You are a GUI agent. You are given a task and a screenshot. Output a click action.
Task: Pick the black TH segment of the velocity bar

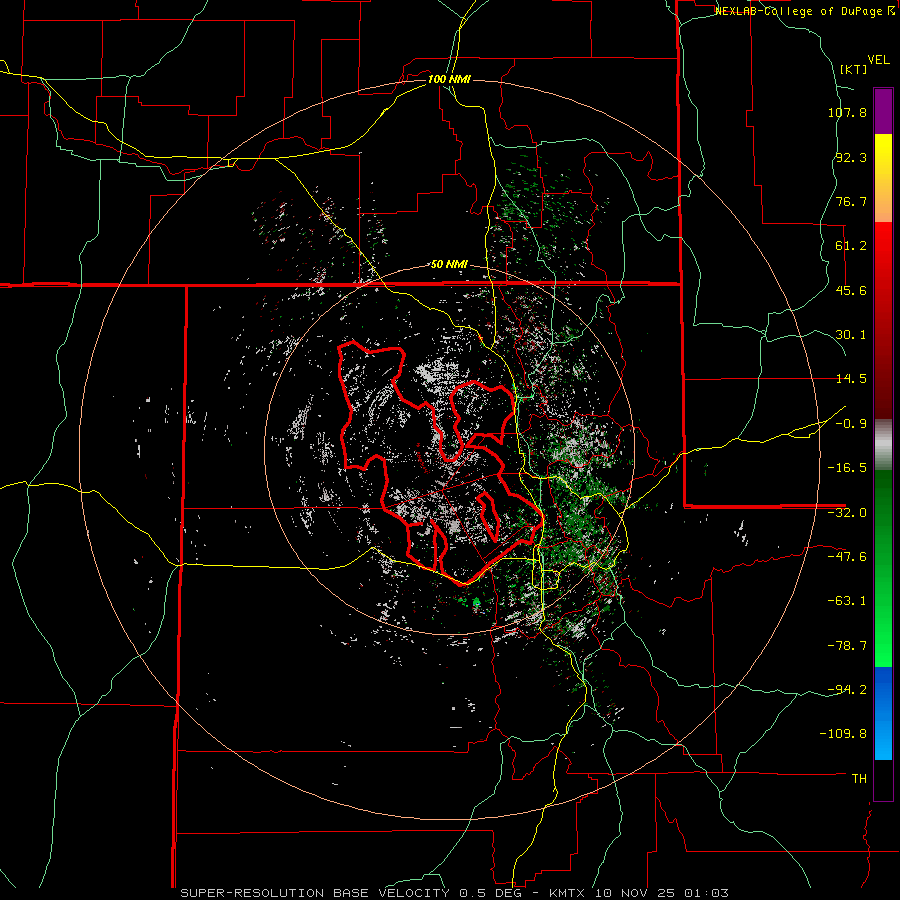pos(883,779)
